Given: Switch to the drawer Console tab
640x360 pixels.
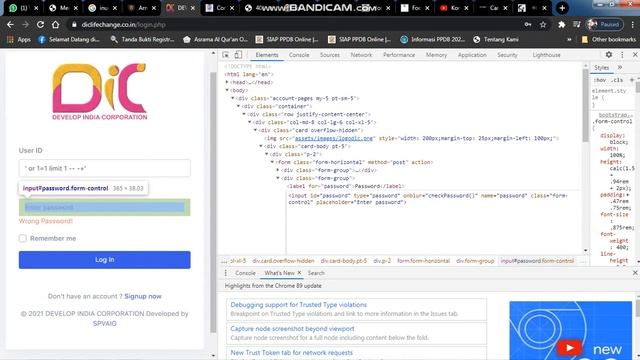Looking at the screenshot, I should pyautogui.click(x=245, y=273).
